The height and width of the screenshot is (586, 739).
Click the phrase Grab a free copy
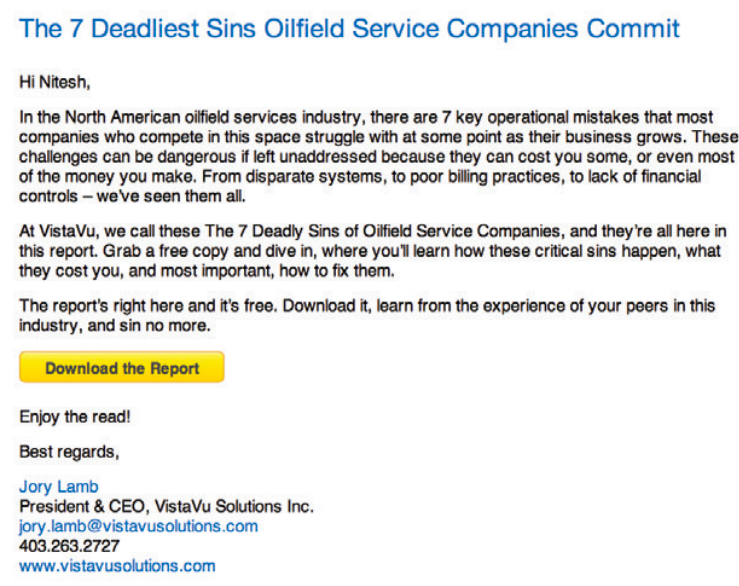coord(166,251)
